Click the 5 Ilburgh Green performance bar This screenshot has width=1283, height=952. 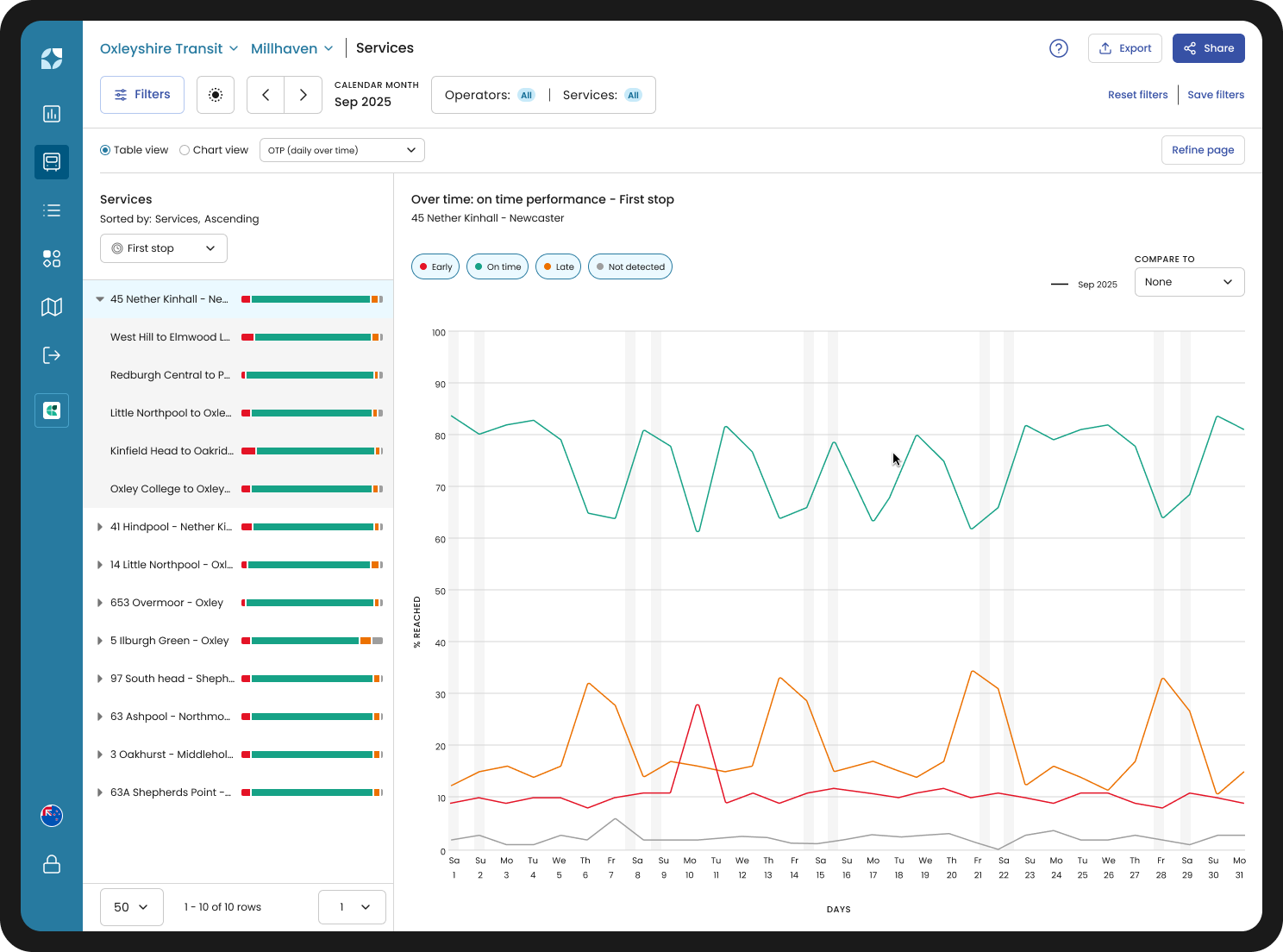[312, 641]
